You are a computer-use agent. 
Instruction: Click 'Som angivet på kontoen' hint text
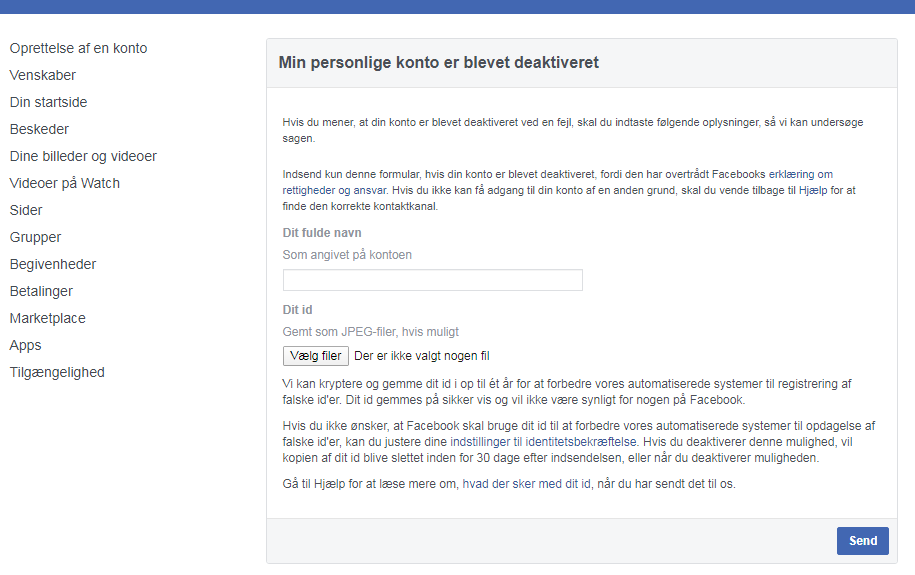click(347, 255)
